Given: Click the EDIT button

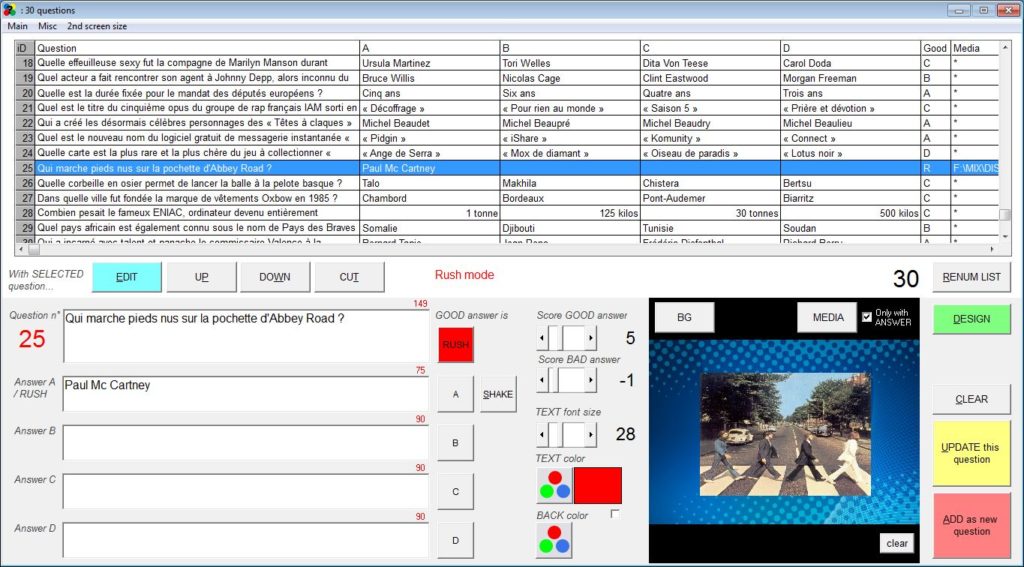Looking at the screenshot, I should pos(127,277).
